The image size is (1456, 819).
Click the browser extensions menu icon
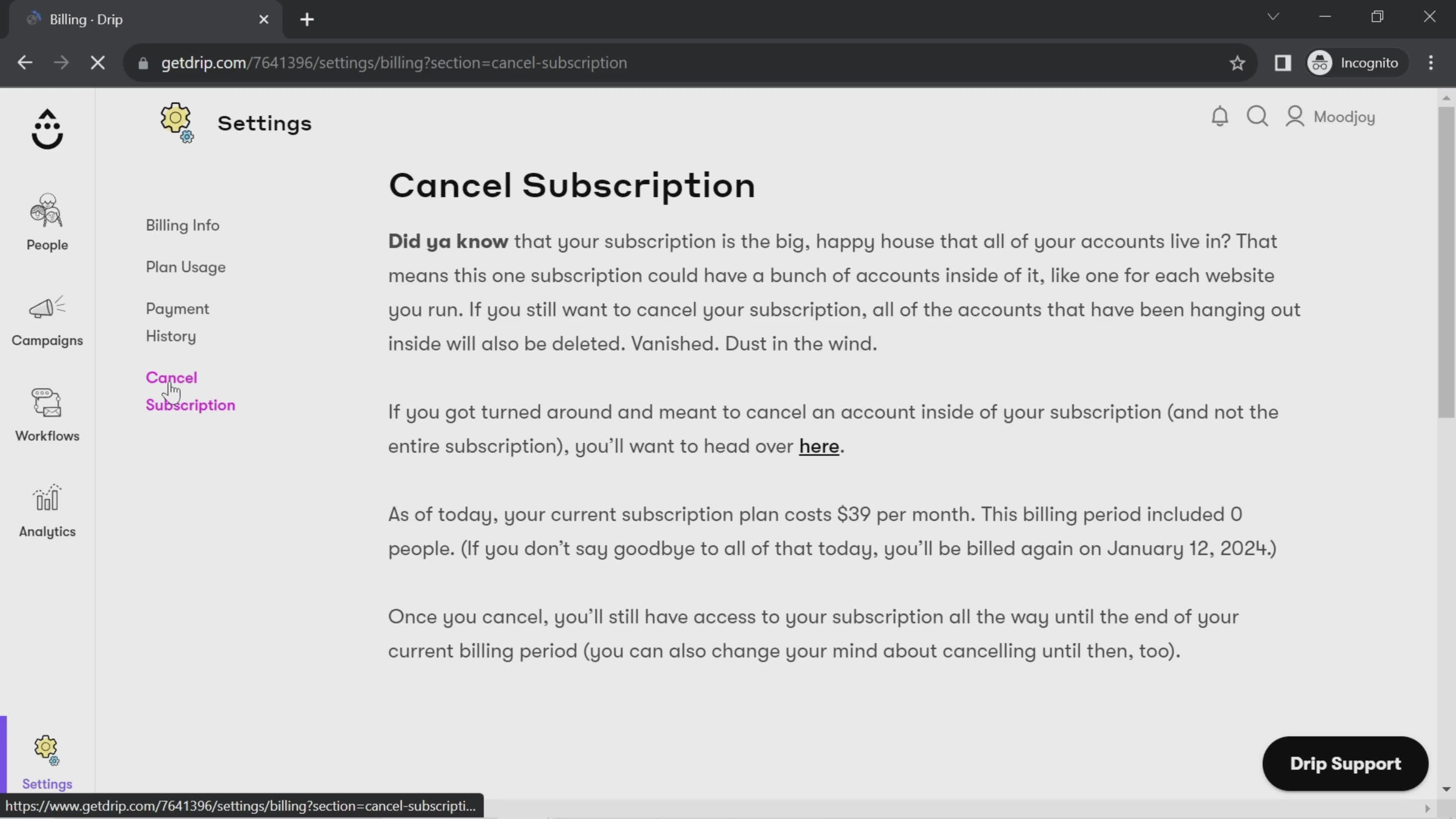(x=1283, y=62)
